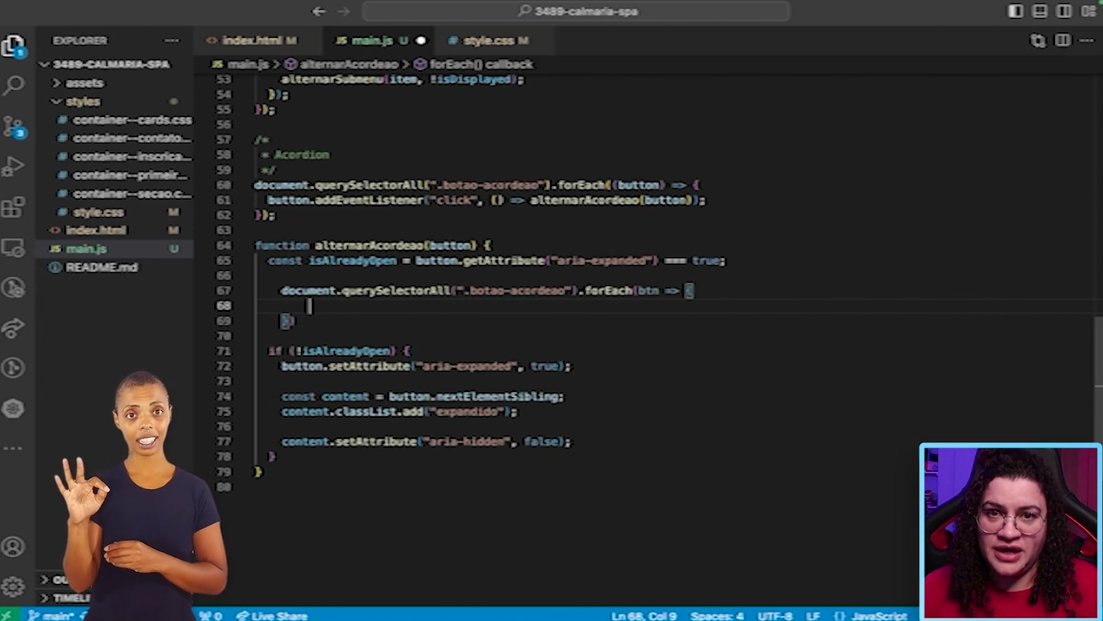Viewport: 1103px width, 621px height.
Task: Open Run and Debug view
Action: [x=14, y=167]
